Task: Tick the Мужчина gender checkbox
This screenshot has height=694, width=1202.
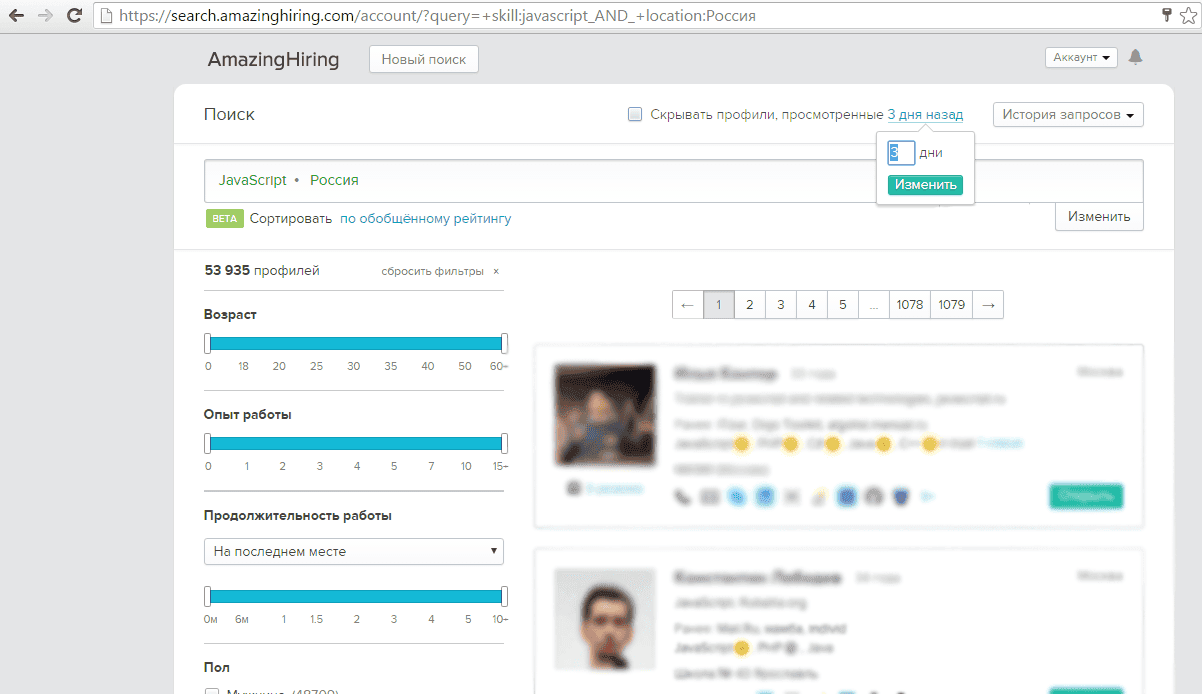Action: click(211, 691)
